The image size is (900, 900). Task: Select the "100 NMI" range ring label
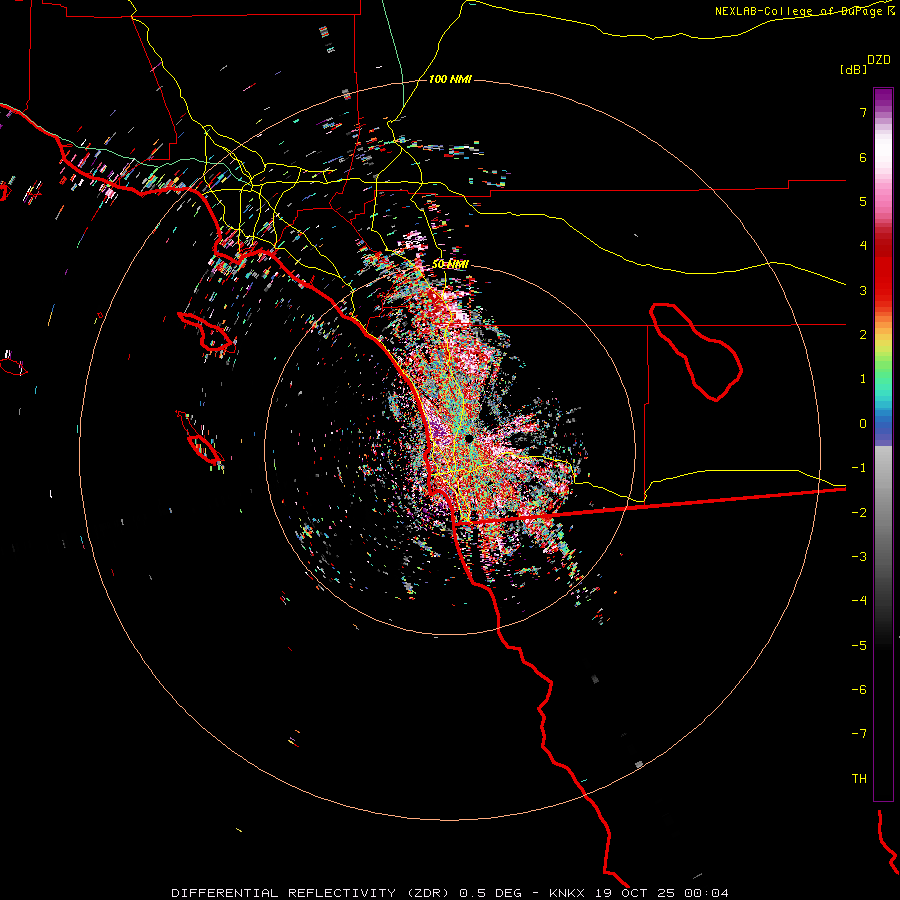(x=450, y=79)
